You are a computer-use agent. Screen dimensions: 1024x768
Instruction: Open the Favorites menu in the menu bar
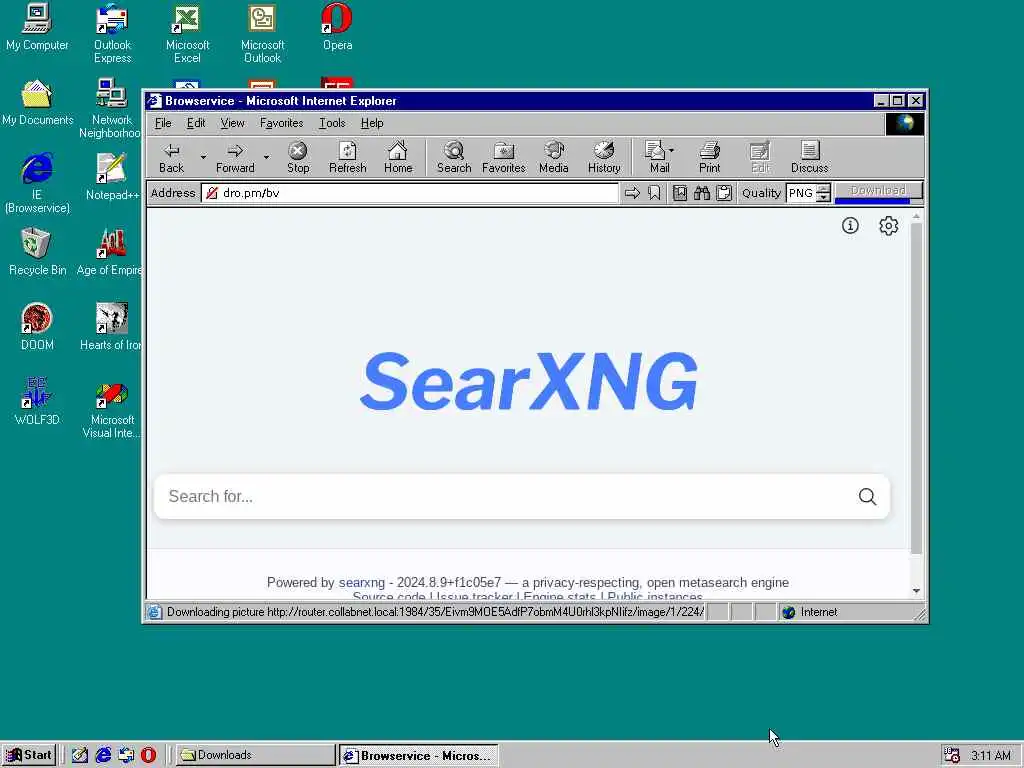click(281, 123)
